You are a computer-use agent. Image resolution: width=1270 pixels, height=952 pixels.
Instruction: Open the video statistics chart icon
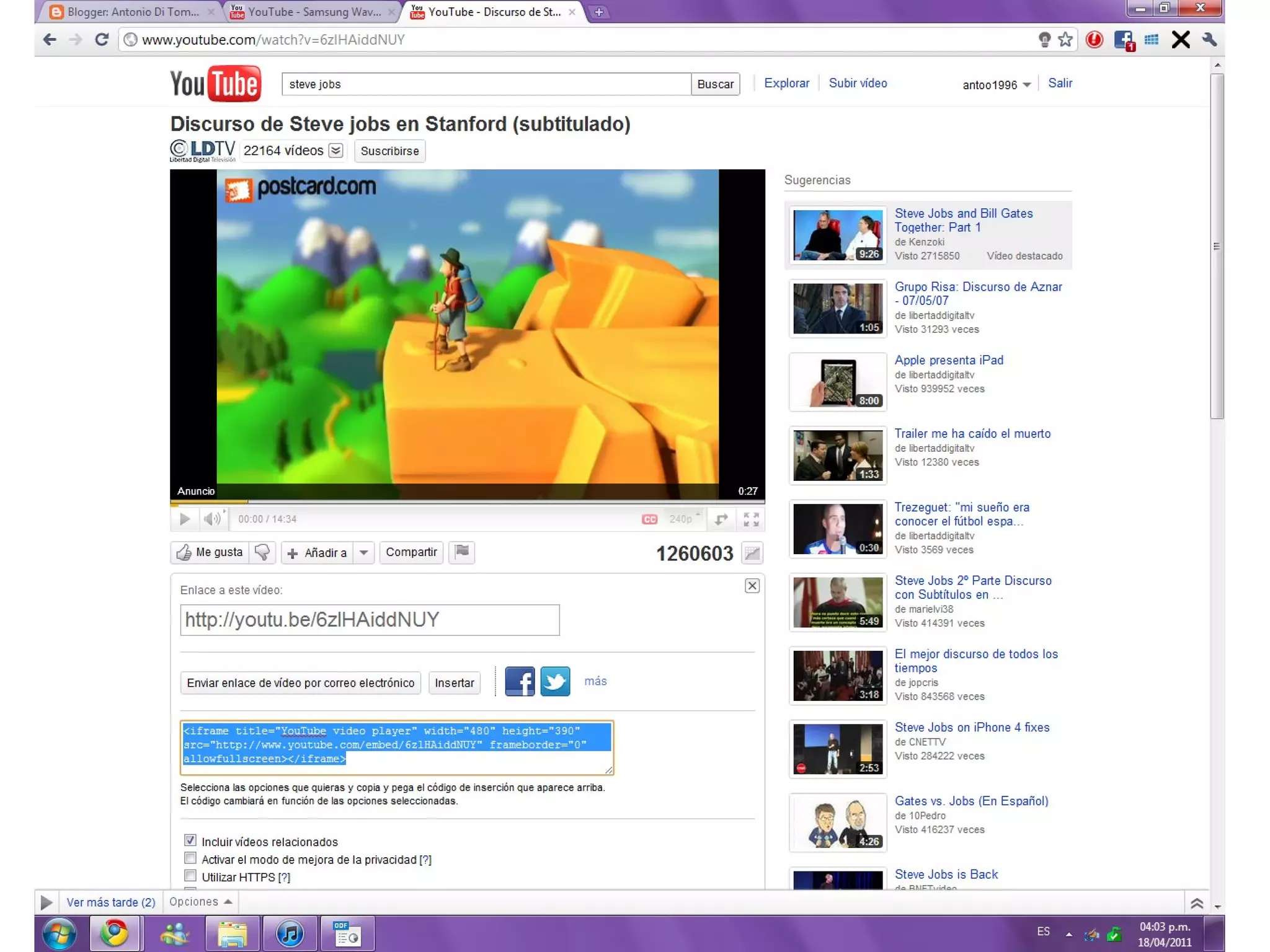tap(752, 553)
